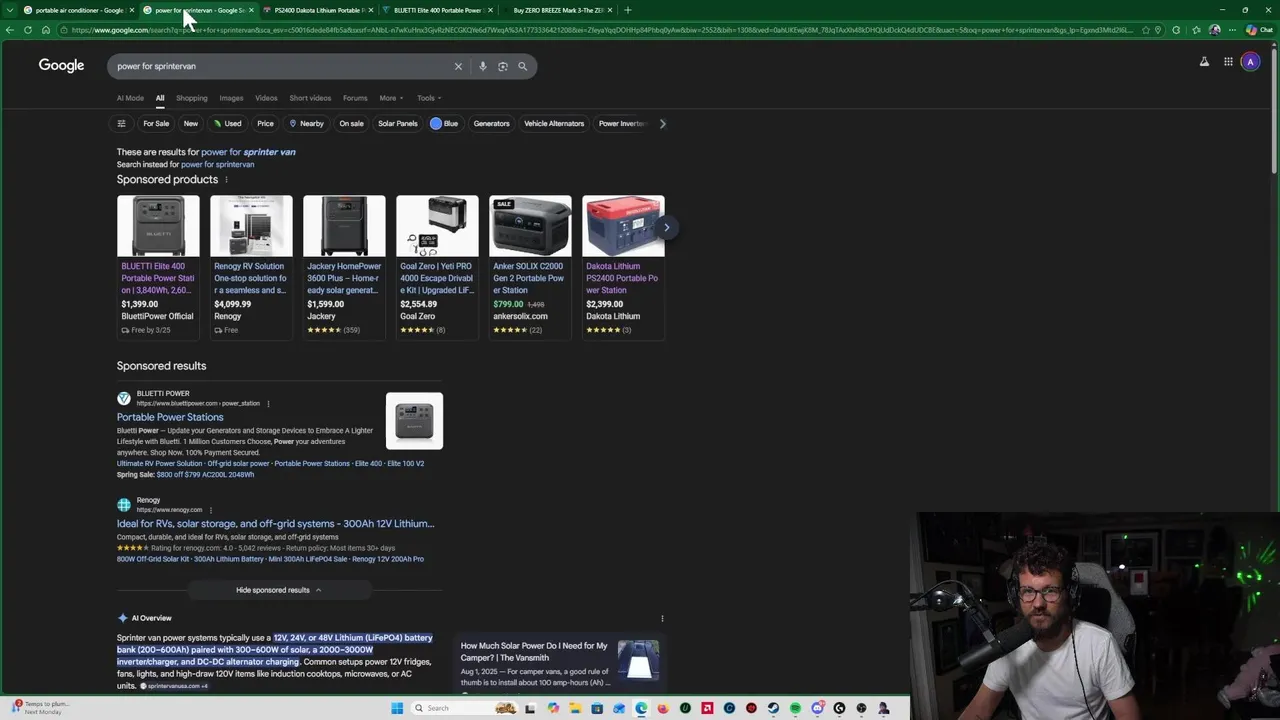The image size is (1280, 720).
Task: Open Anker SOLIX C2000 product card
Action: (x=530, y=267)
